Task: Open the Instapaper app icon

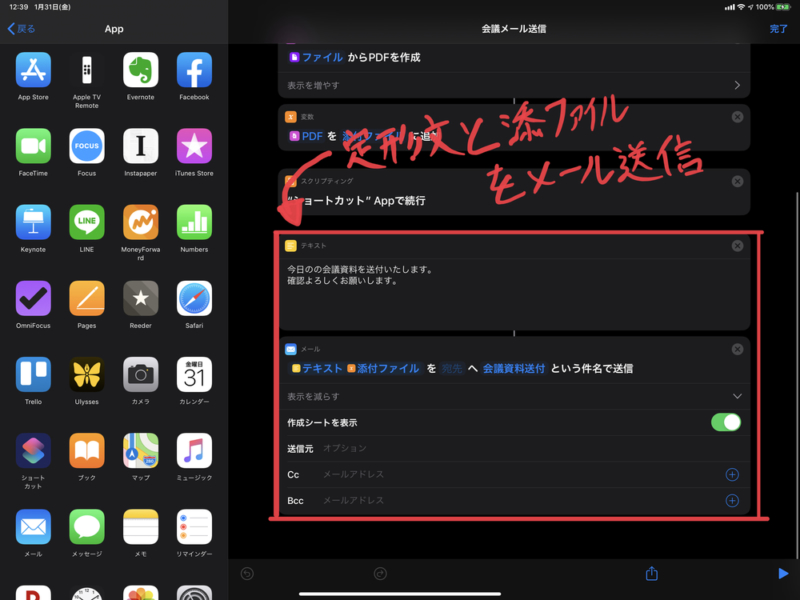Action: pyautogui.click(x=140, y=146)
